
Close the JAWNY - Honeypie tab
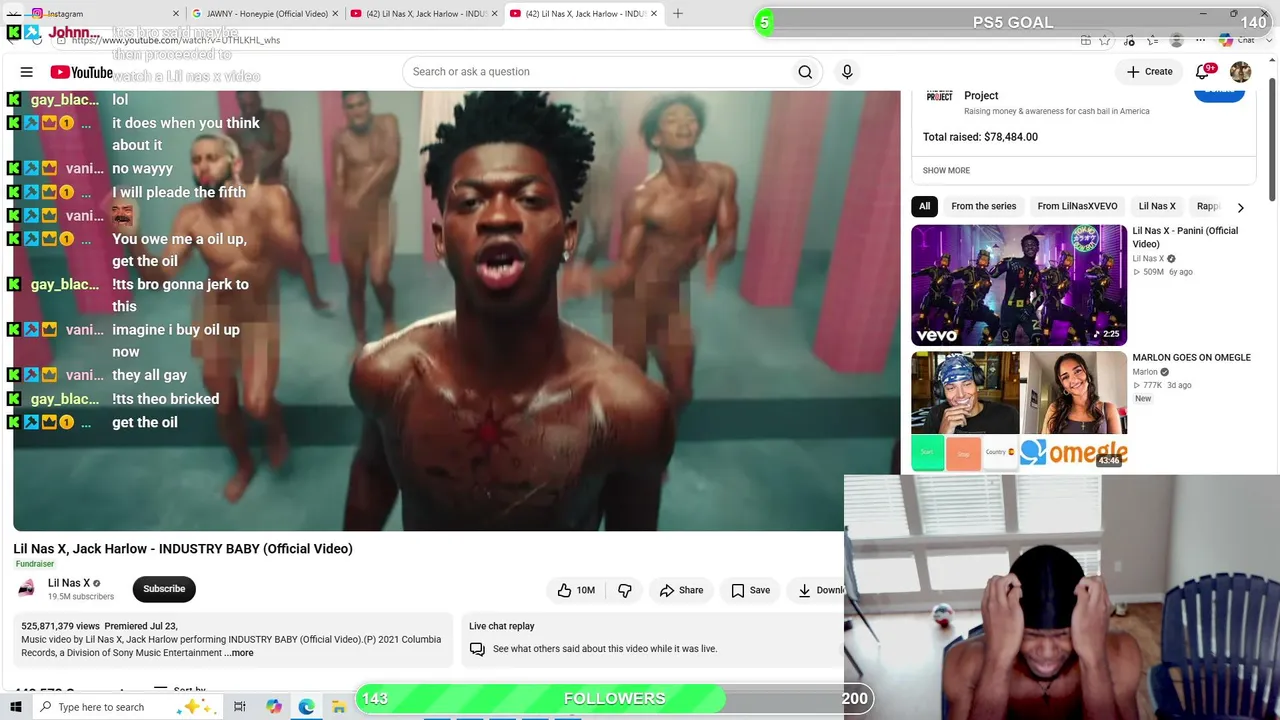click(x=335, y=14)
